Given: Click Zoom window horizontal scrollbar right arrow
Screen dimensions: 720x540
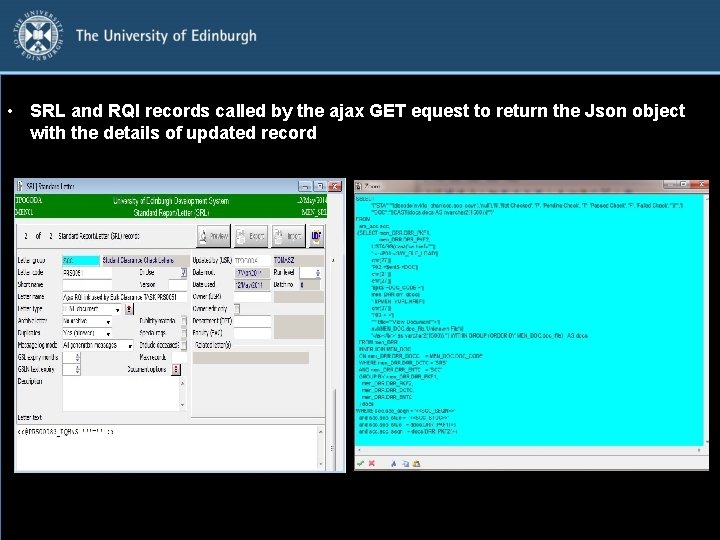Looking at the screenshot, I should tap(699, 450).
